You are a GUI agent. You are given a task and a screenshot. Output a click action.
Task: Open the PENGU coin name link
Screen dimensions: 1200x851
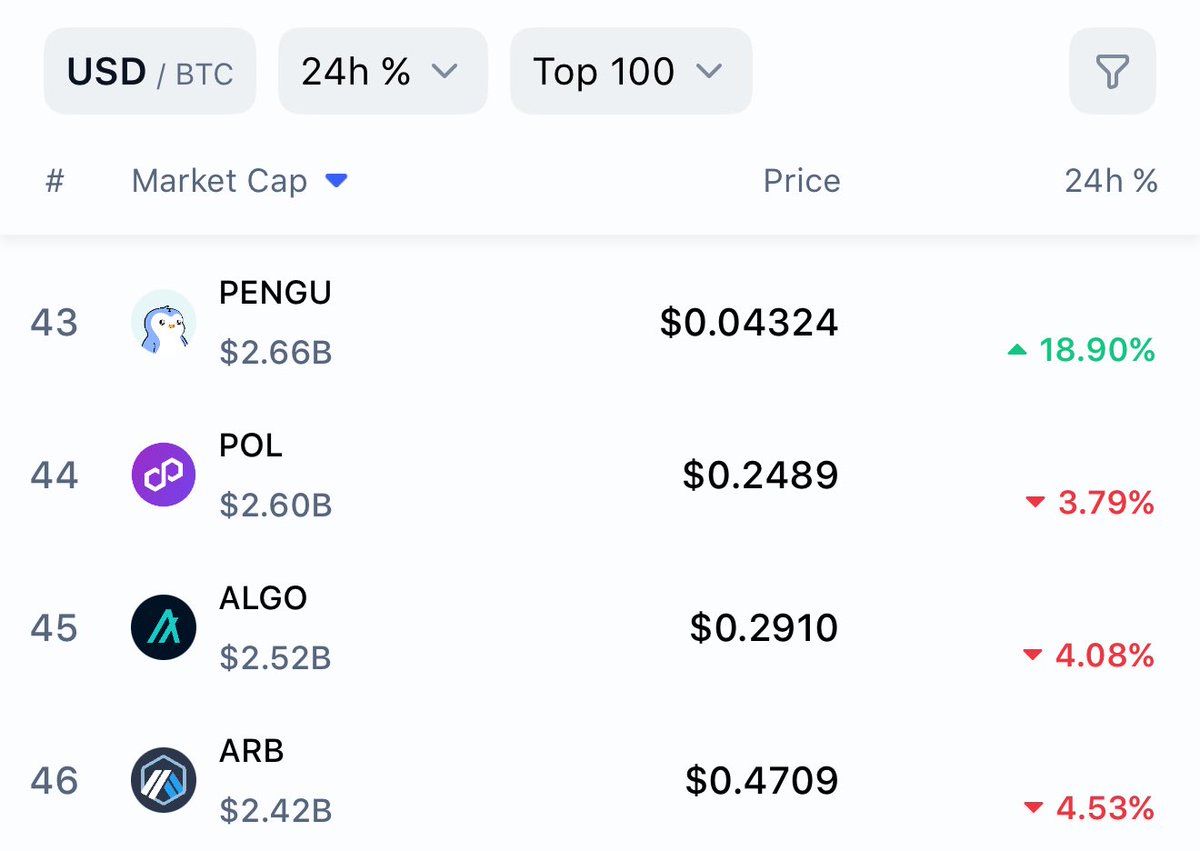(x=275, y=293)
